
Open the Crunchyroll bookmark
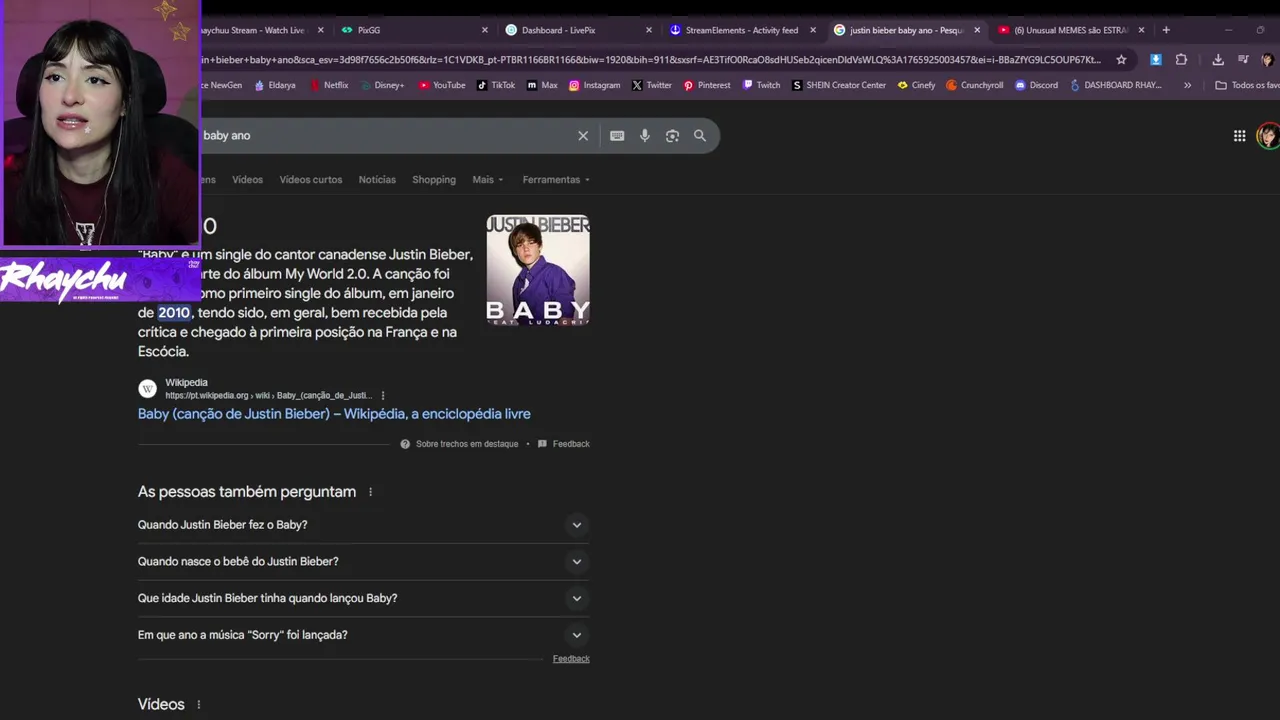pyautogui.click(x=975, y=85)
